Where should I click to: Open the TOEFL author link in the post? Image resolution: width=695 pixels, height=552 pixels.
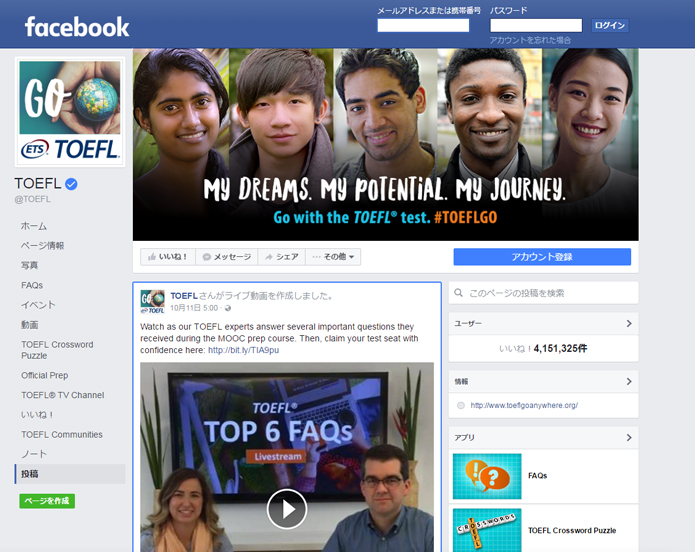click(x=184, y=296)
